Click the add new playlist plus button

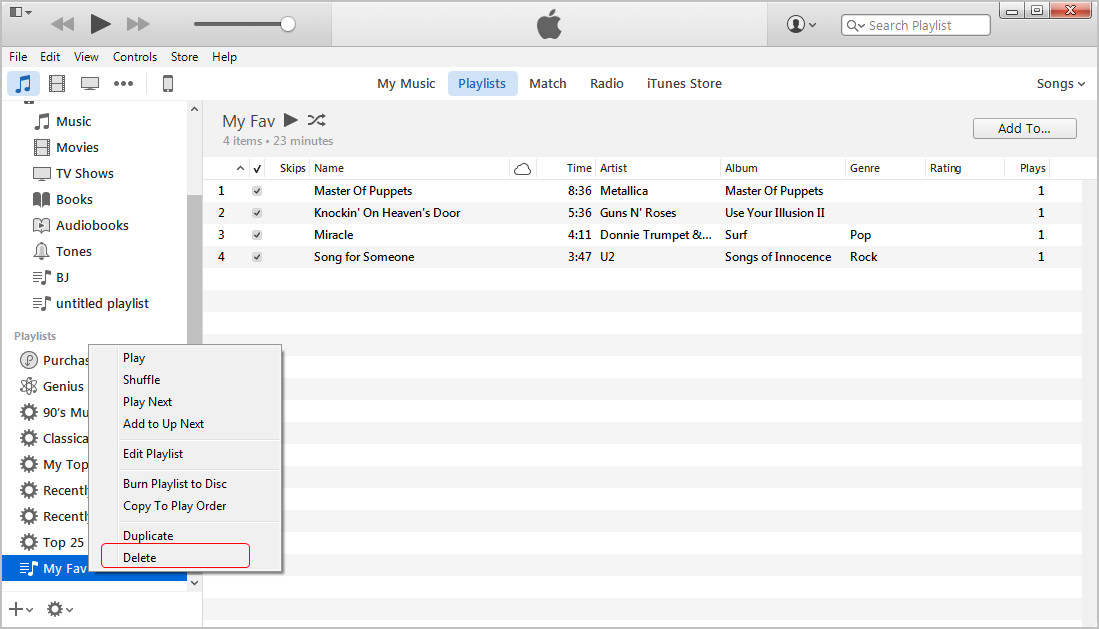pos(20,609)
